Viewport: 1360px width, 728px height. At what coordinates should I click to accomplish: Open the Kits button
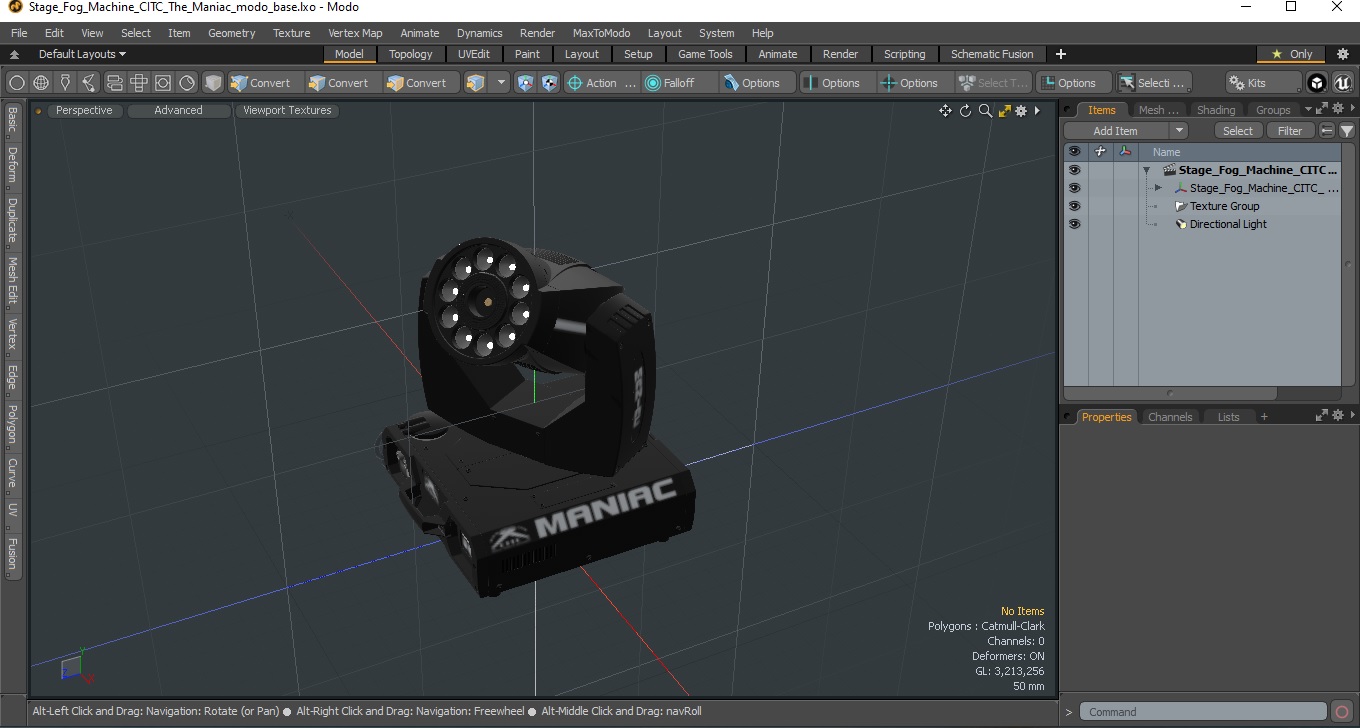tap(1264, 83)
